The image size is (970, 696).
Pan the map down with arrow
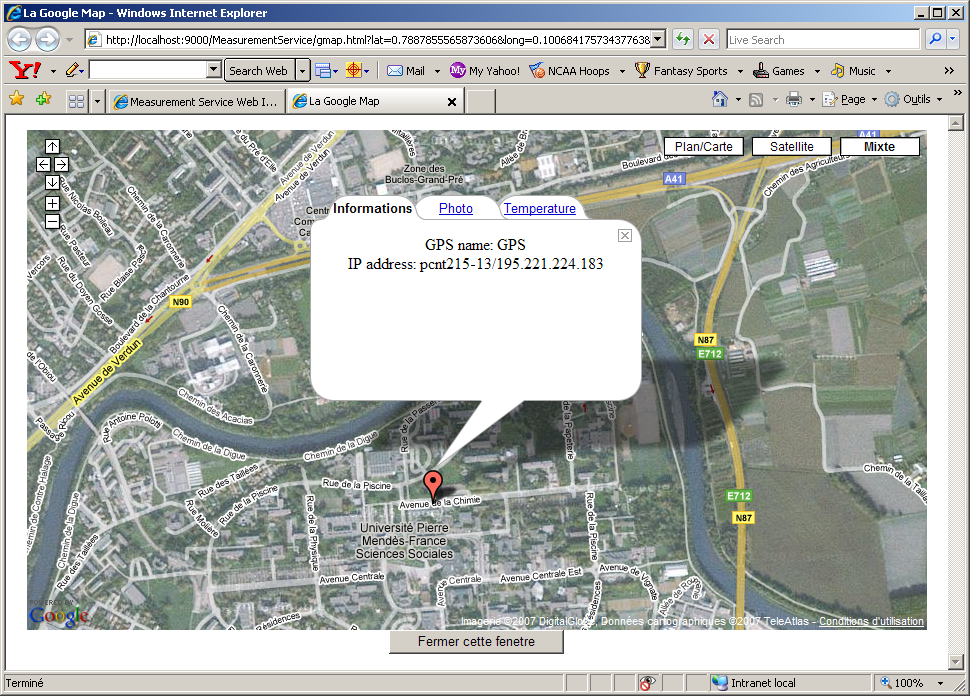coord(53,183)
